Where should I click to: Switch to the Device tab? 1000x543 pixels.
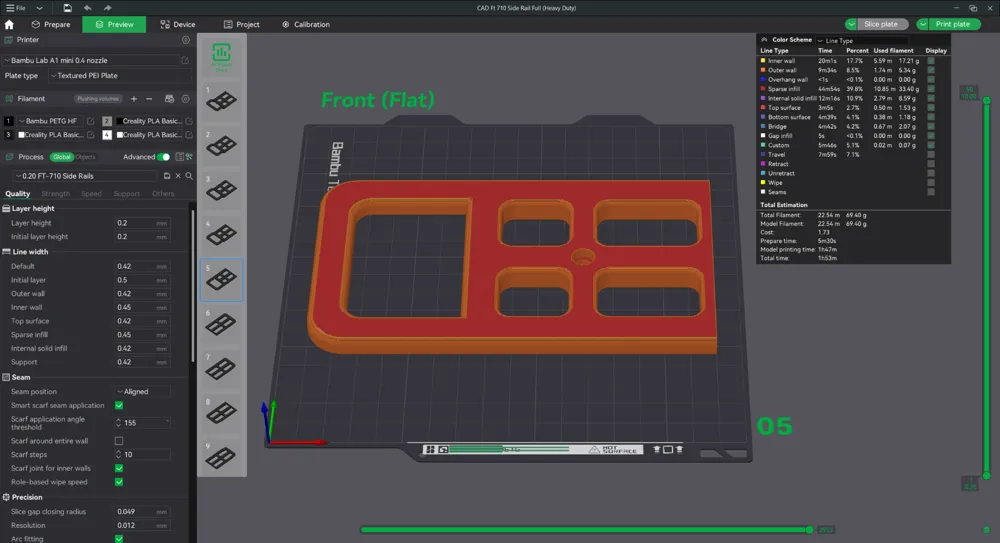point(178,24)
